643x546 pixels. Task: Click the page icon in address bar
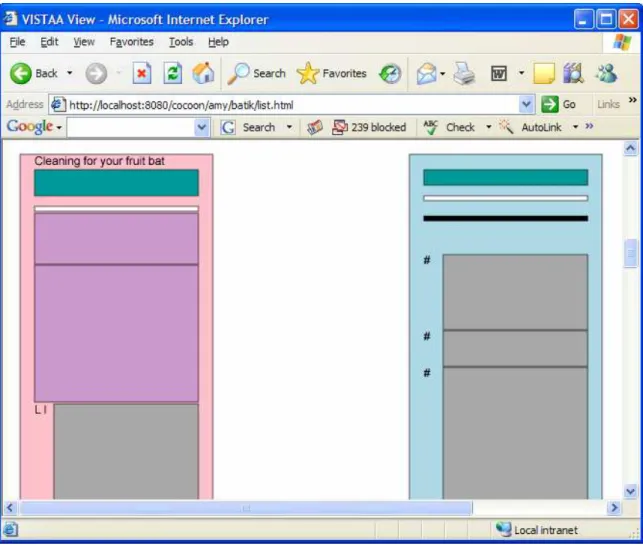[58, 105]
